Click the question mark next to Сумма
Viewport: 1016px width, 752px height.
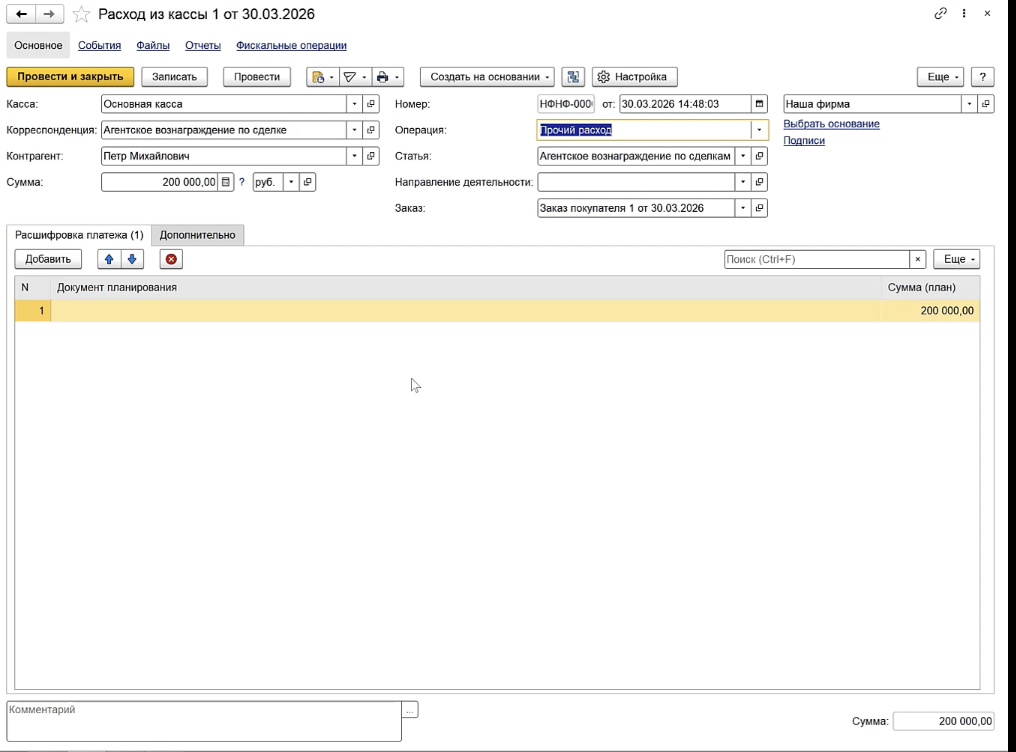pyautogui.click(x=242, y=182)
